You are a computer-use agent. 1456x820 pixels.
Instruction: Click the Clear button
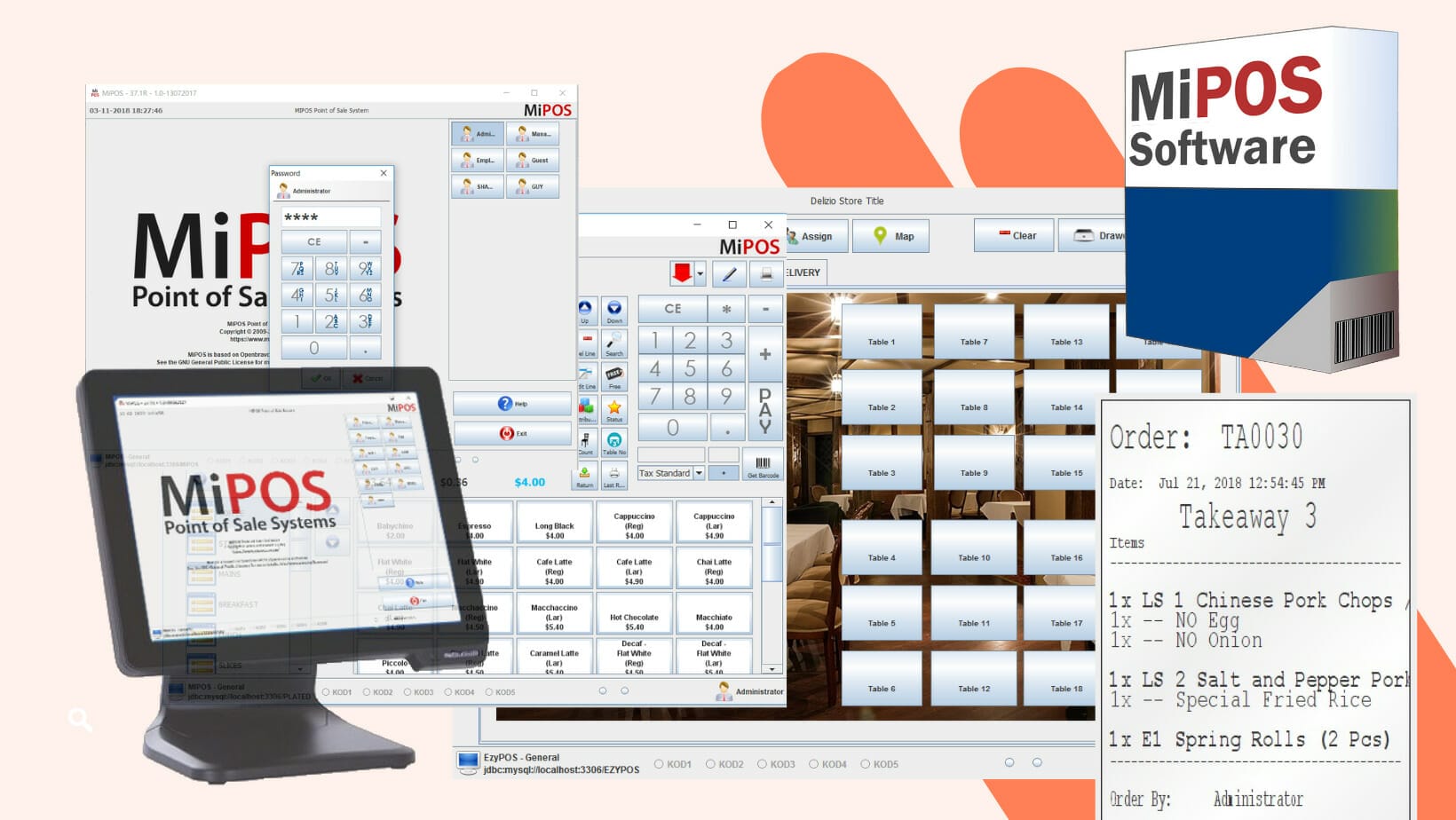pyautogui.click(x=1014, y=236)
